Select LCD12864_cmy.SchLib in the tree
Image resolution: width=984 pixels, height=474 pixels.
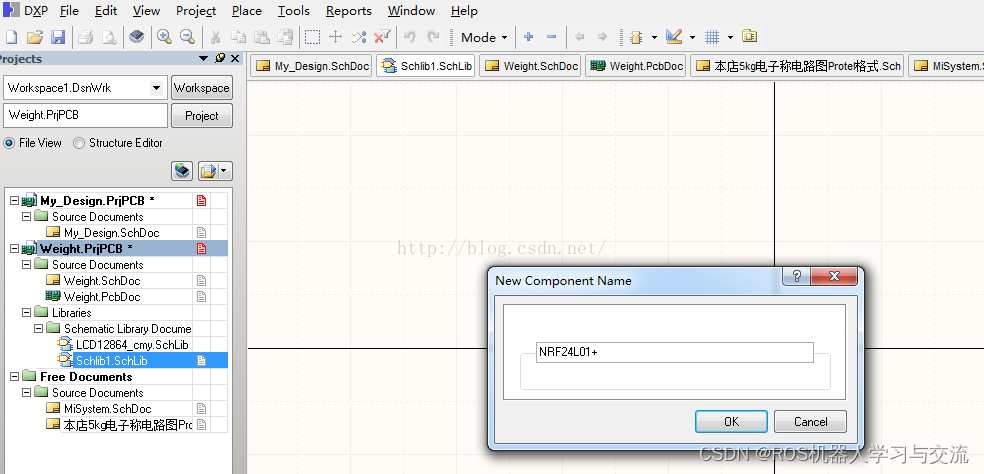132,344
